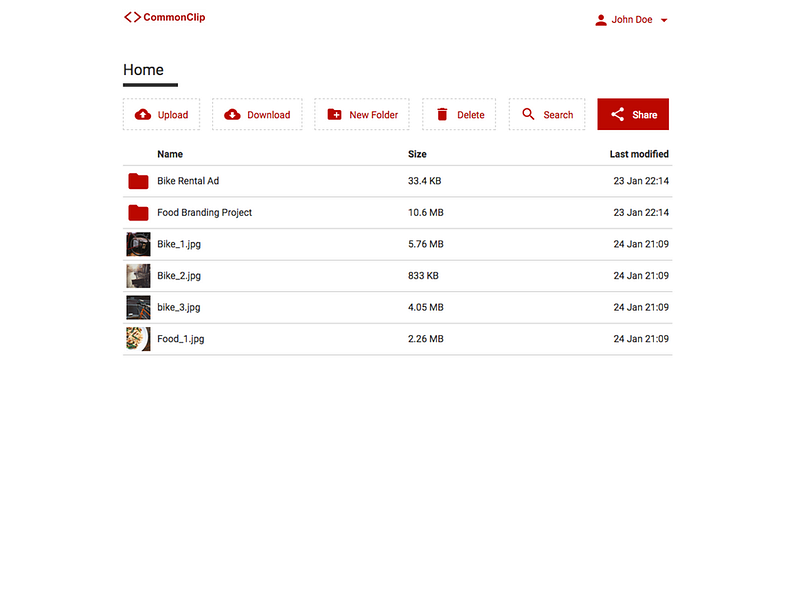Select the Bike_2.jpg thumbnail
Image resolution: width=800 pixels, height=600 pixels.
pyautogui.click(x=138, y=276)
